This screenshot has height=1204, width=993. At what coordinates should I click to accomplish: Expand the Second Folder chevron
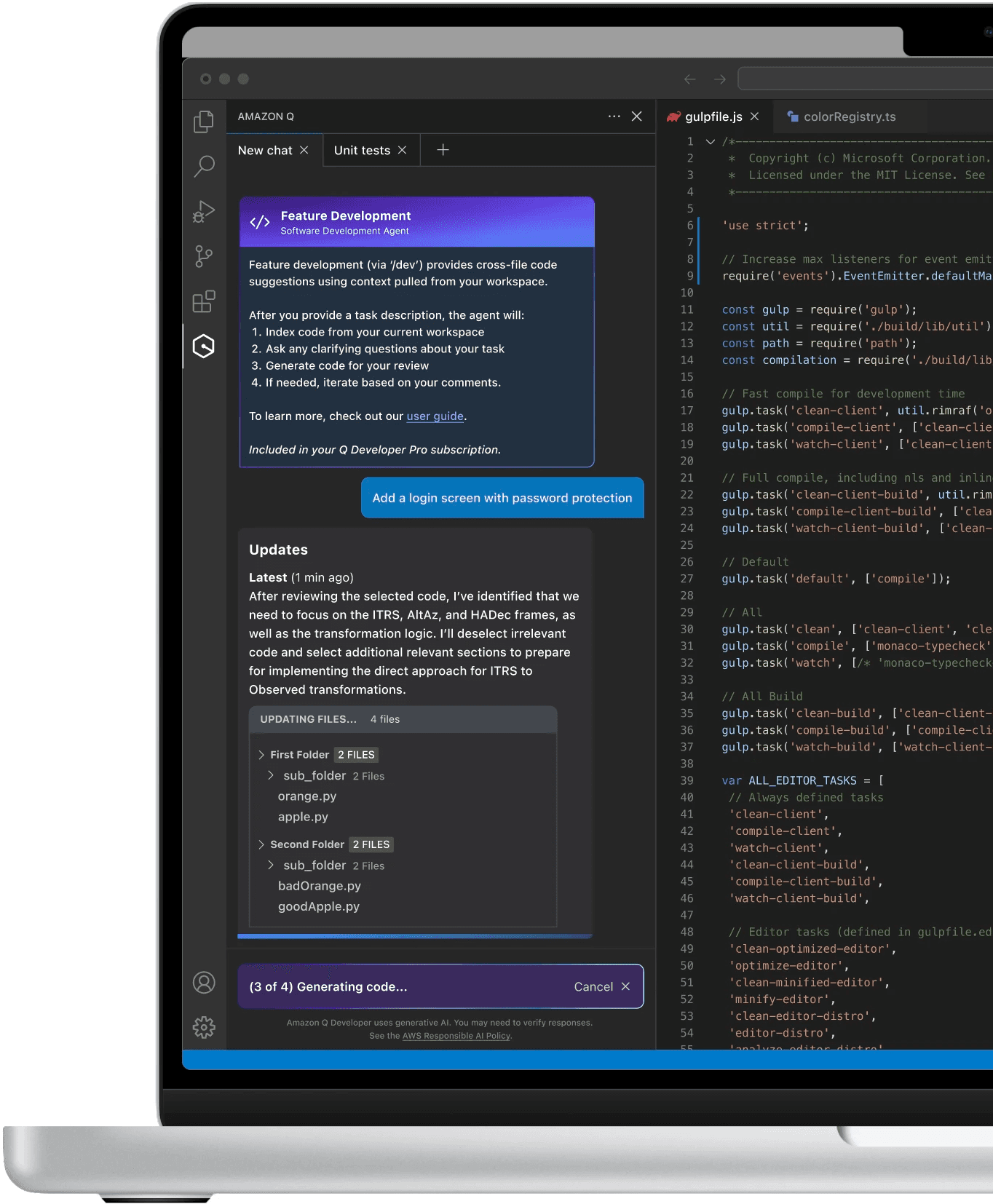261,844
